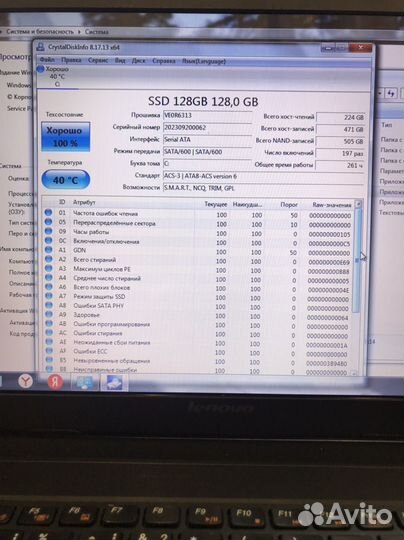Open the Вид menu

point(120,60)
